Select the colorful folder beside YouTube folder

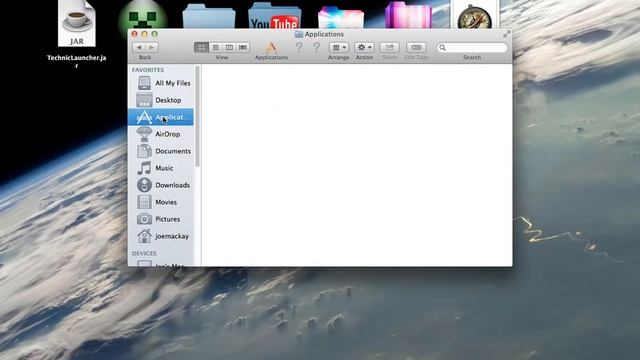[341, 17]
